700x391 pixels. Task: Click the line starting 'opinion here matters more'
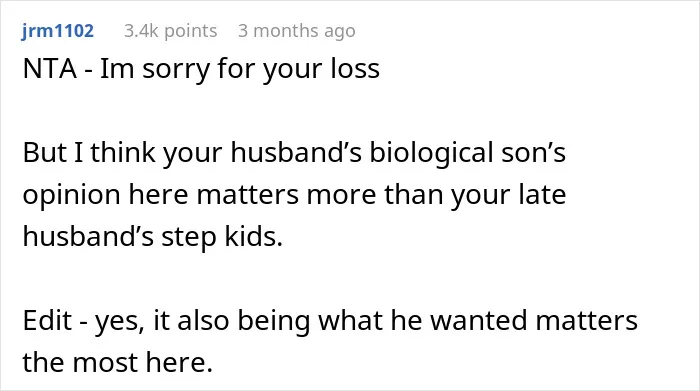tap(294, 195)
